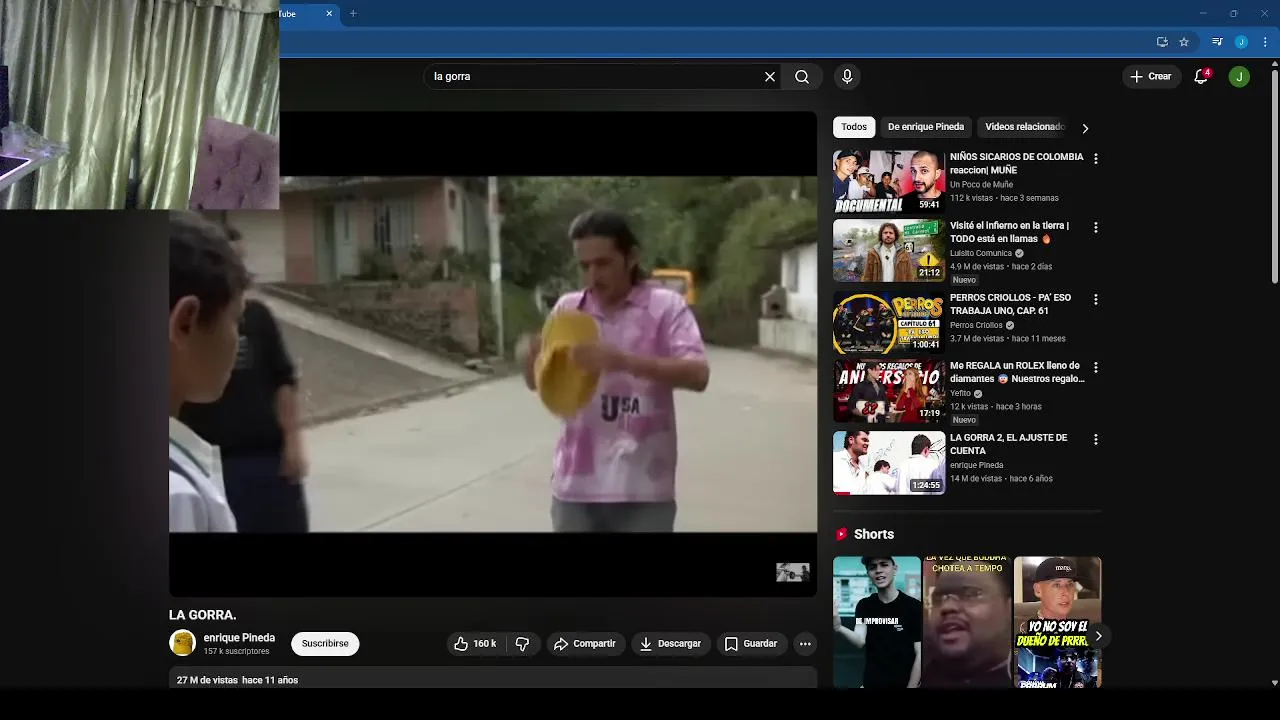Start voice search with microphone icon
This screenshot has width=1280, height=720.
[847, 76]
